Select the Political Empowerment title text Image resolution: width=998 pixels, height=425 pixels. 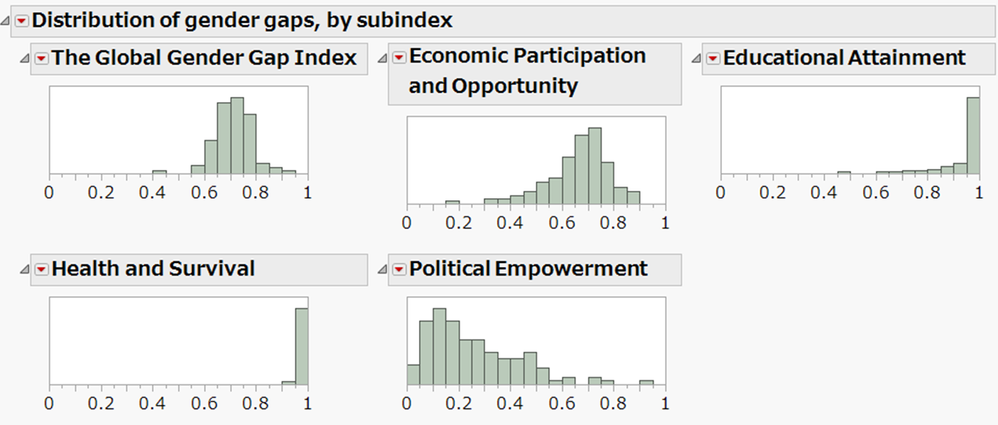528,268
